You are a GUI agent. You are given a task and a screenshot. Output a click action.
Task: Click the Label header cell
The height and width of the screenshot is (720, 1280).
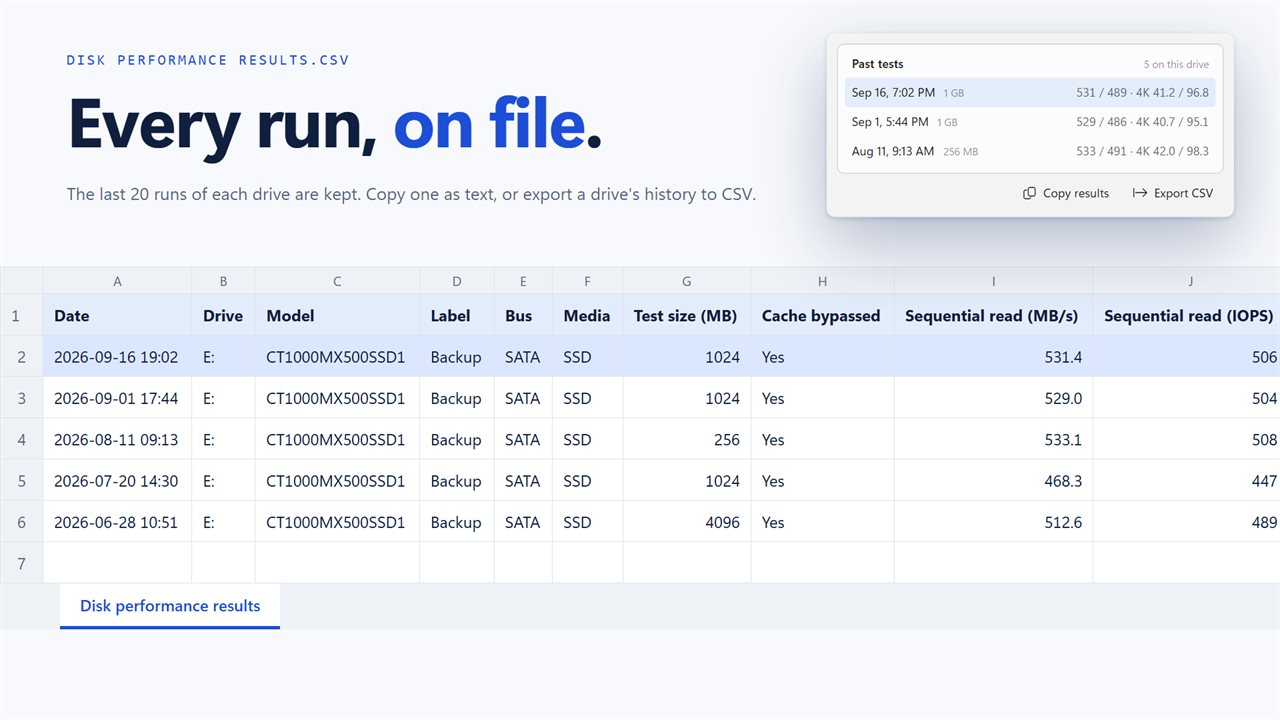click(457, 315)
